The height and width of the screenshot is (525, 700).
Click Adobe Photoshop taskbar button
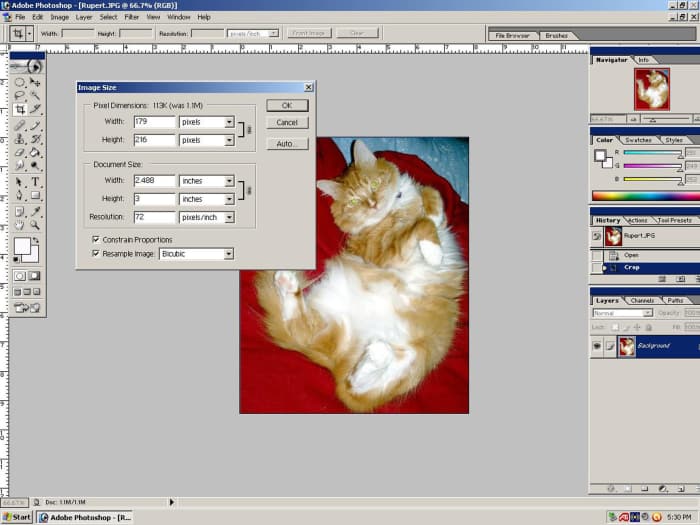tap(85, 517)
